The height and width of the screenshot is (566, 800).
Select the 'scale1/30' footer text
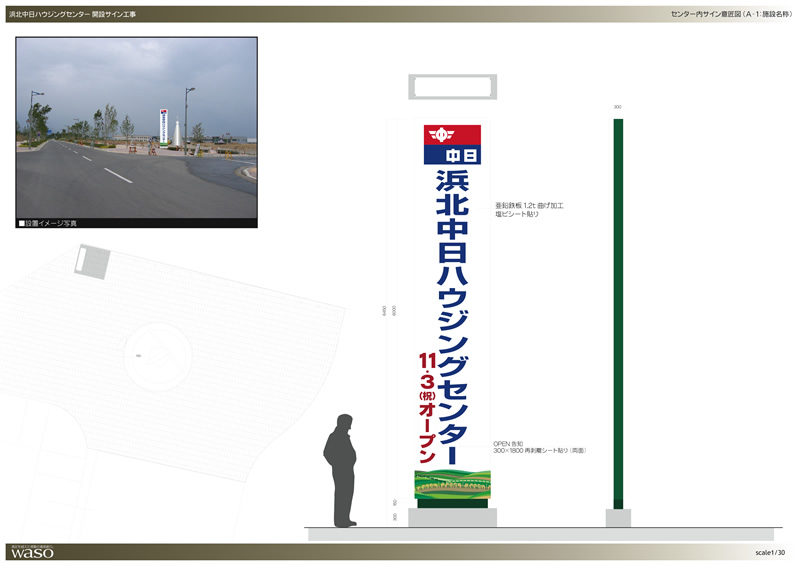pos(770,553)
